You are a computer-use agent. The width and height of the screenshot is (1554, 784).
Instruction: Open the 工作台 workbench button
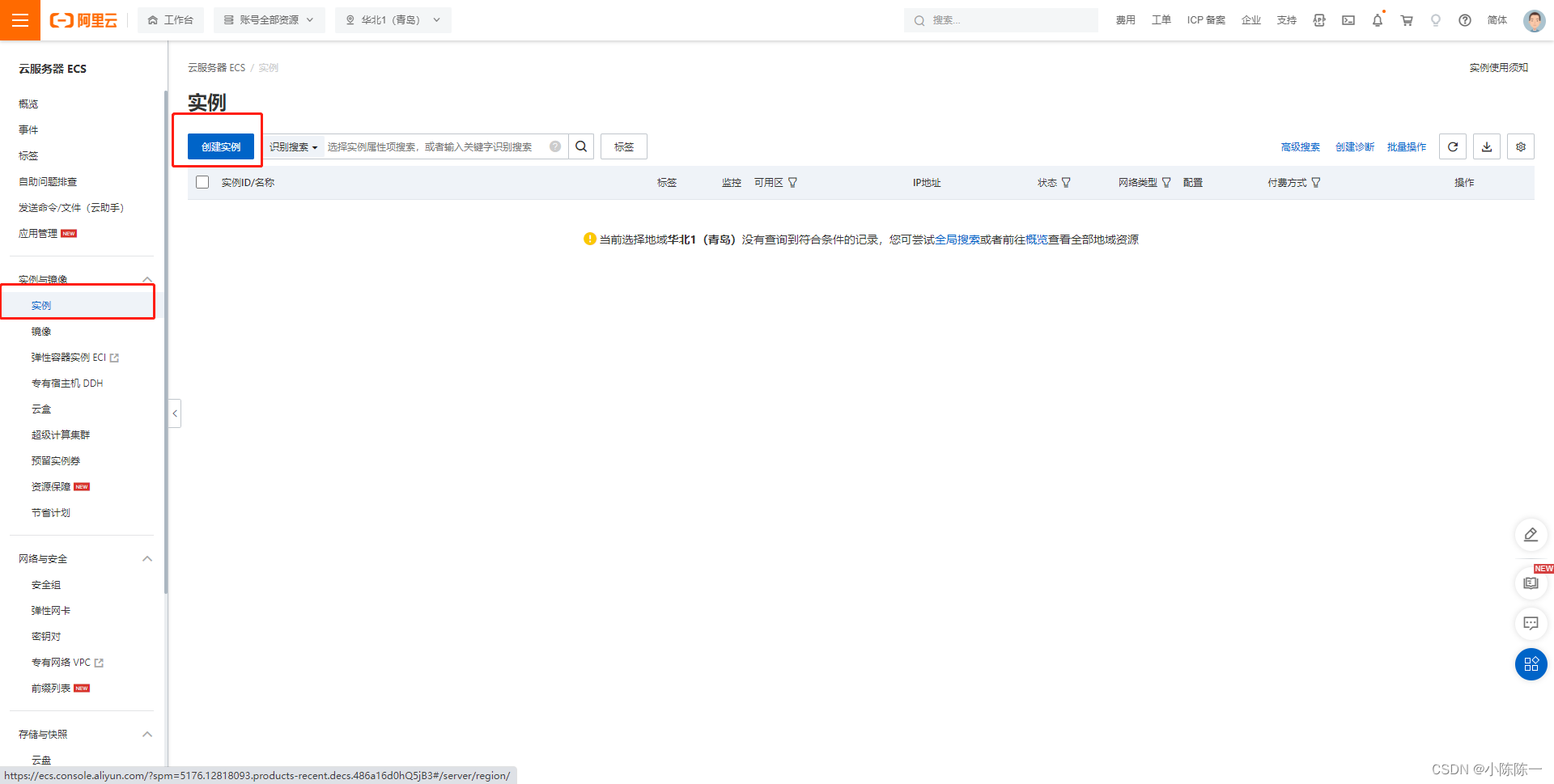coord(171,20)
